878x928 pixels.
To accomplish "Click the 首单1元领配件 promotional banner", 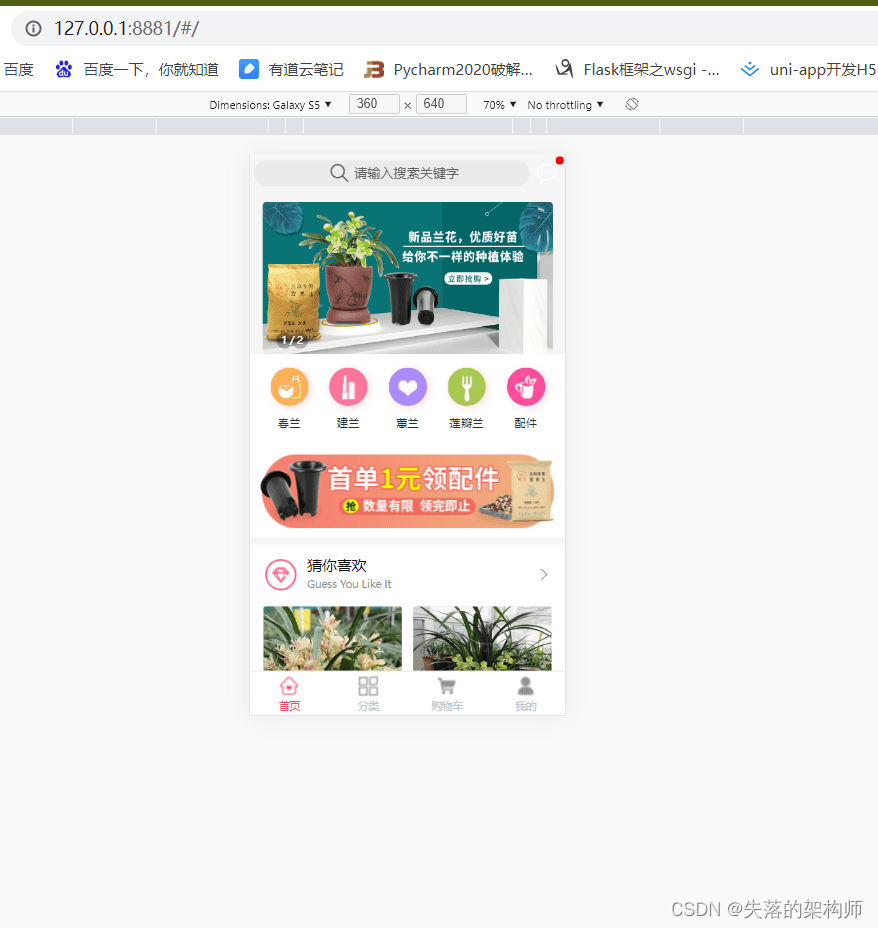I will 407,491.
